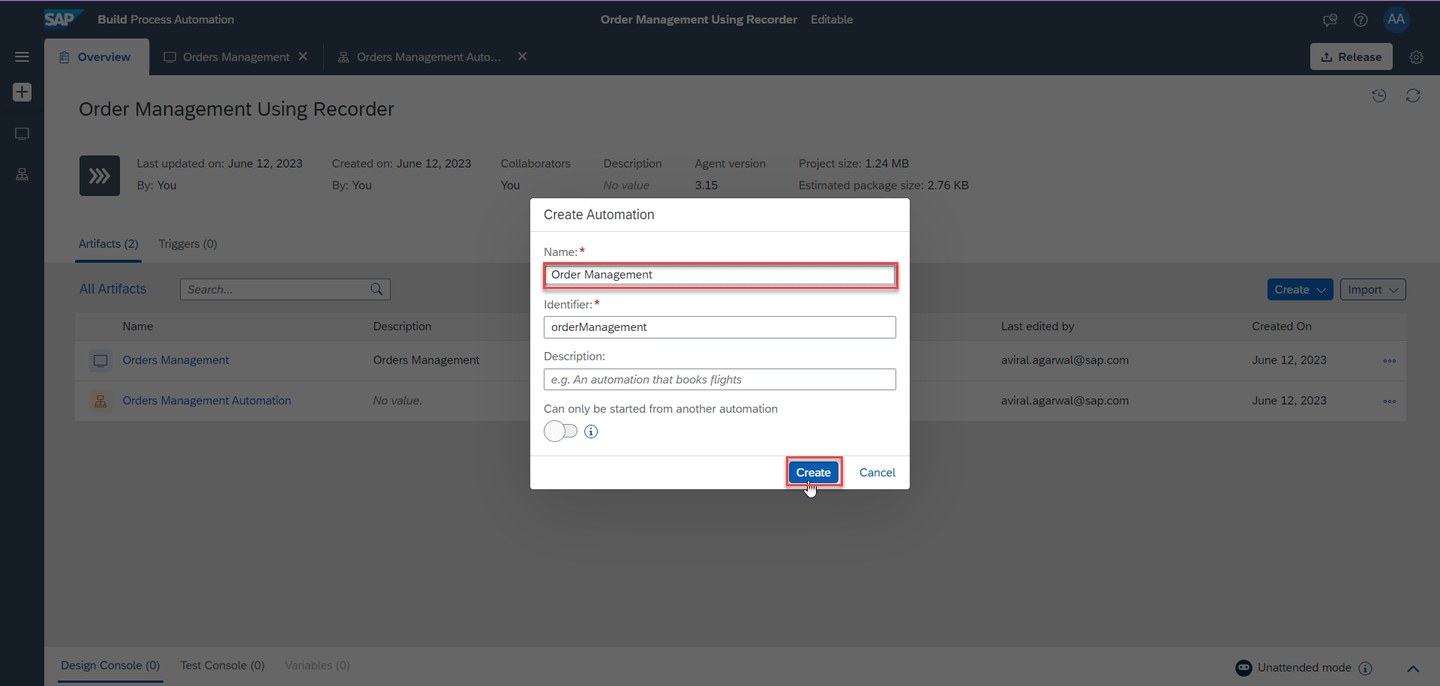
Task: Open the project history clock icon
Action: point(1379,96)
